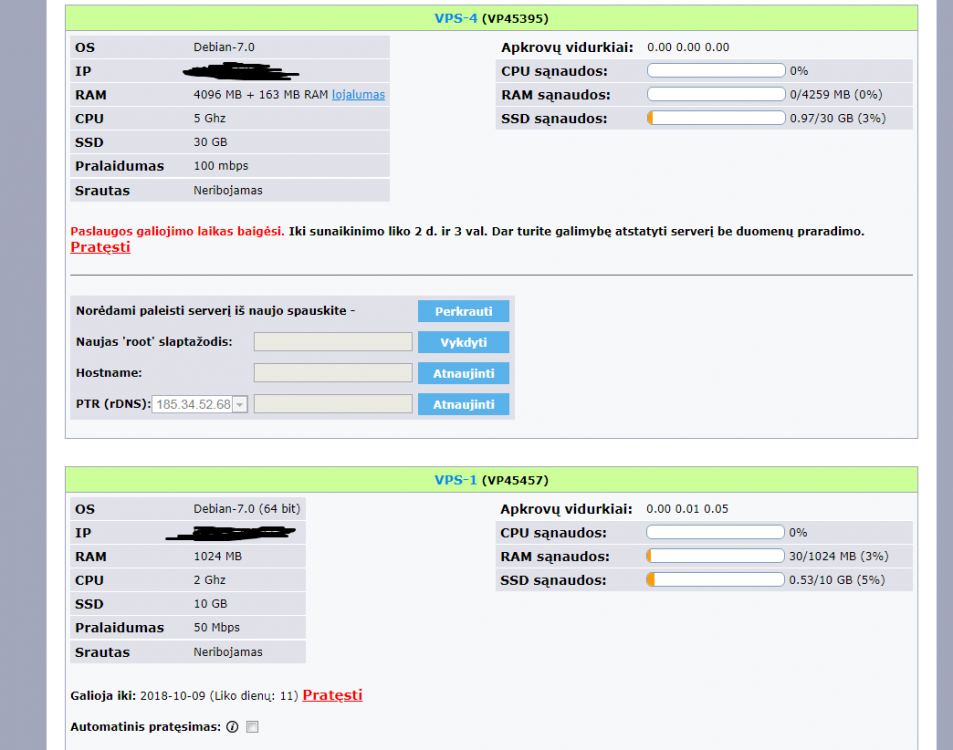Select the text '0/4259 MB (0%)'

(836, 95)
